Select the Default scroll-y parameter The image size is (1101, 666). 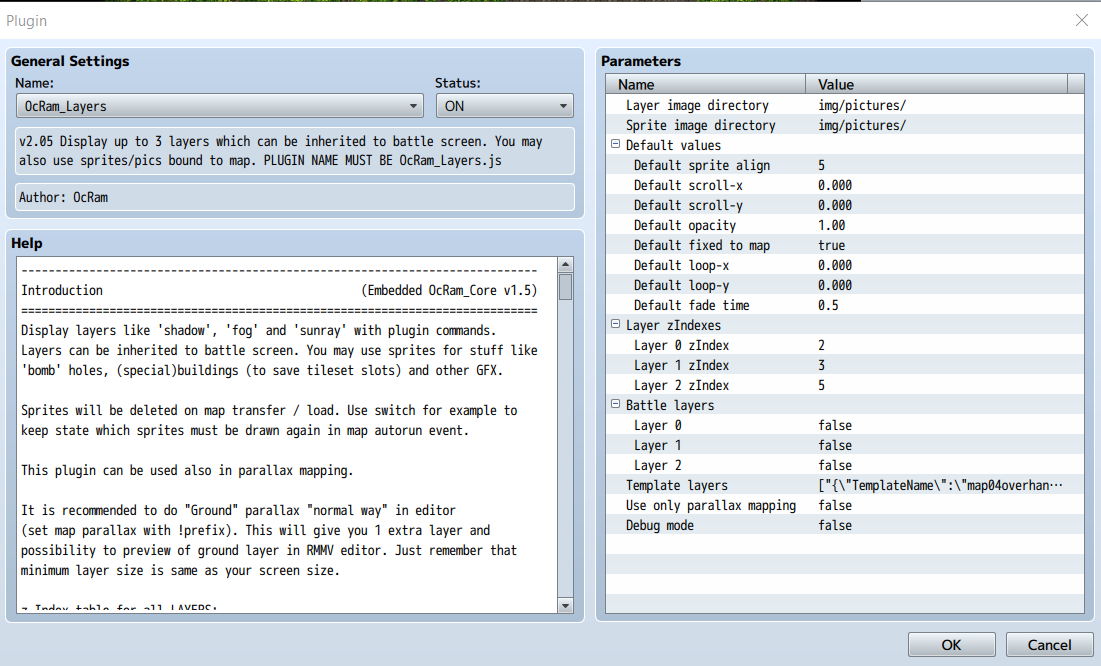coord(845,205)
